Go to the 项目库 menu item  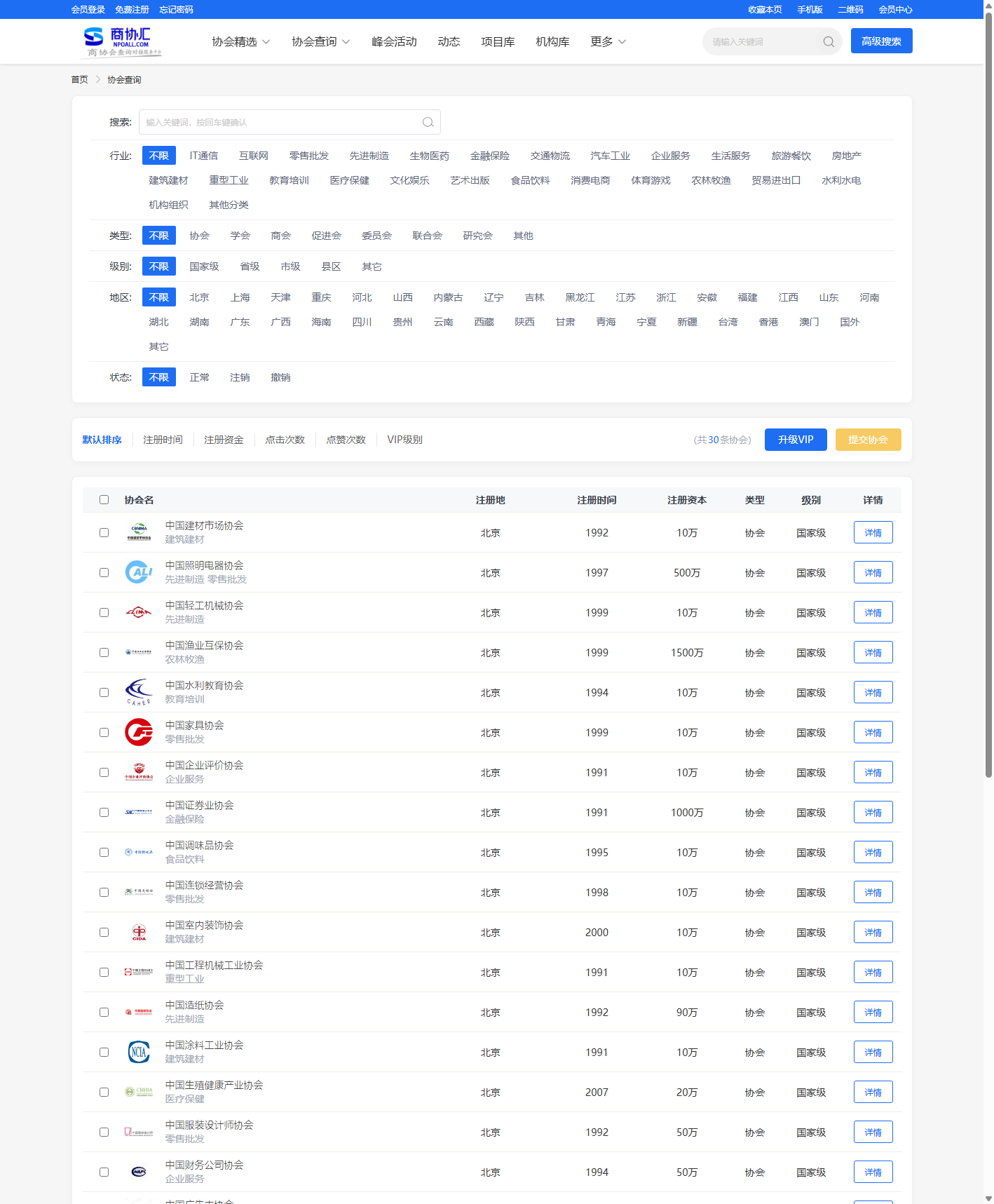[498, 42]
